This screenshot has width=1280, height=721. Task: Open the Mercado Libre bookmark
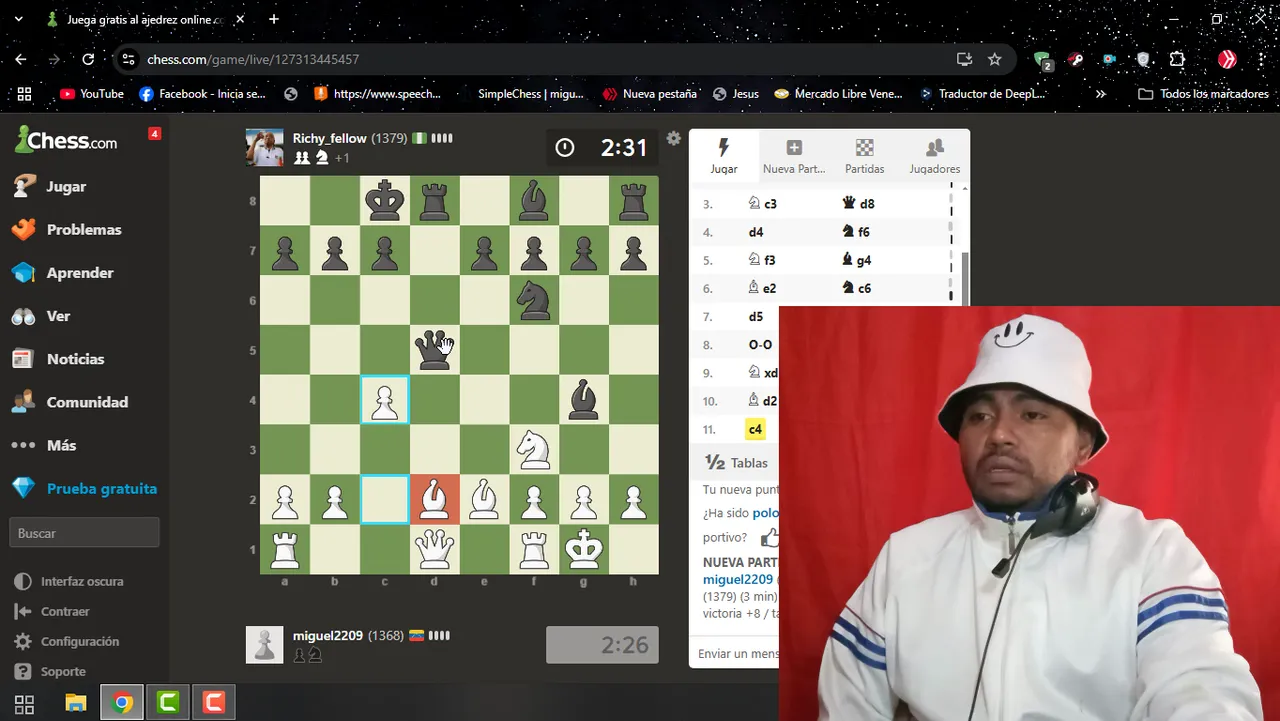838,94
